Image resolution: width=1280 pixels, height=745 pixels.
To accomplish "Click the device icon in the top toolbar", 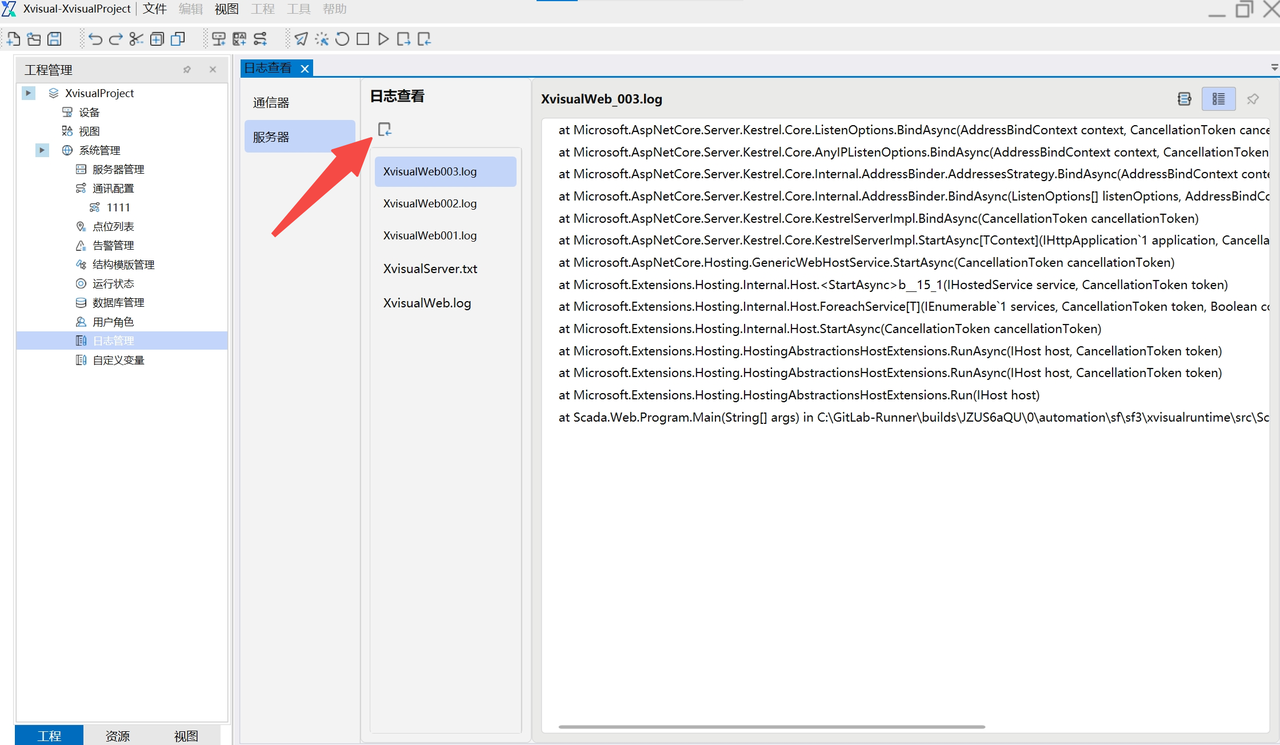I will coord(218,39).
